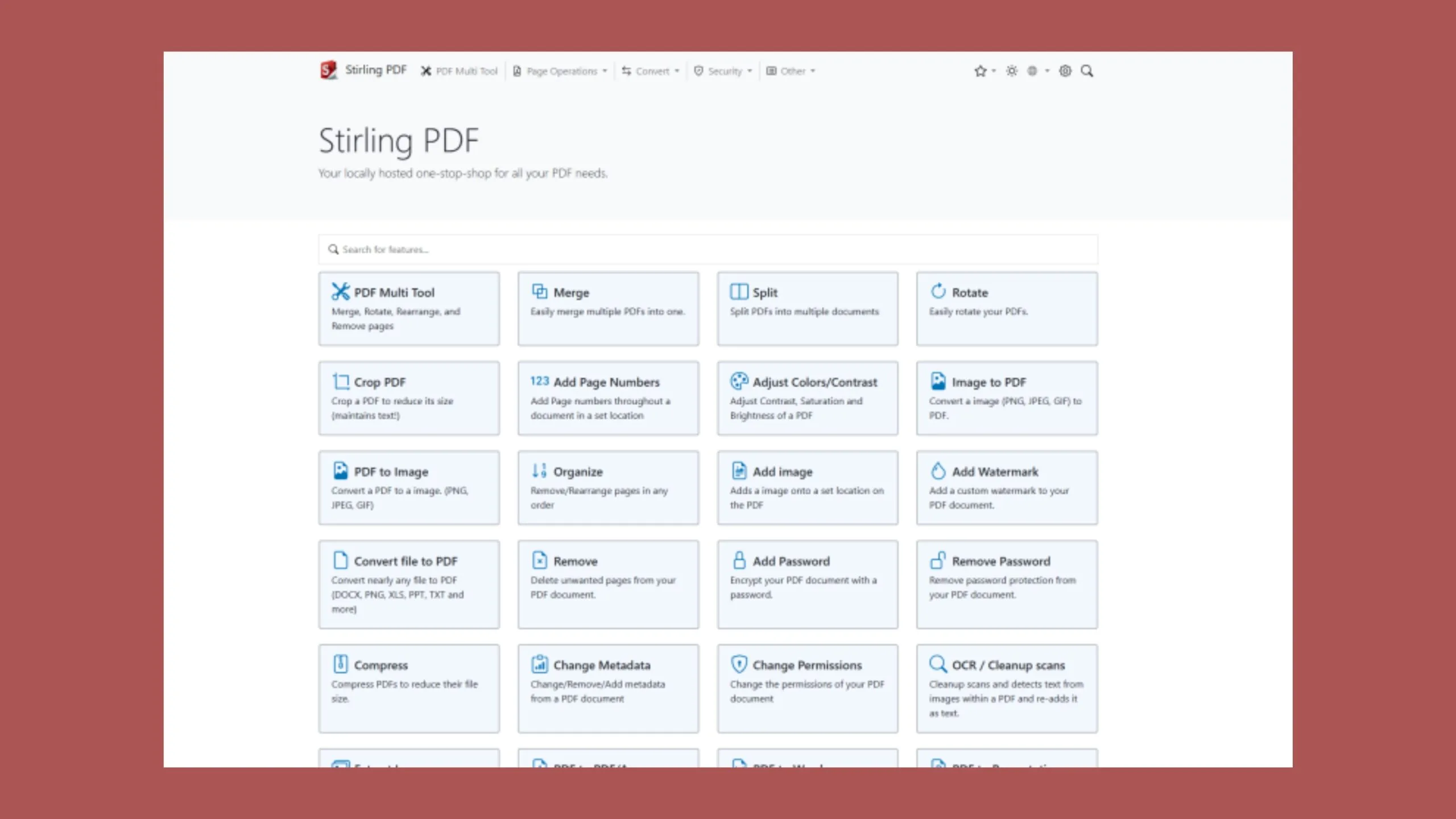Click the Change Metadata icon
Viewport: 1456px width, 819px height.
[540, 664]
